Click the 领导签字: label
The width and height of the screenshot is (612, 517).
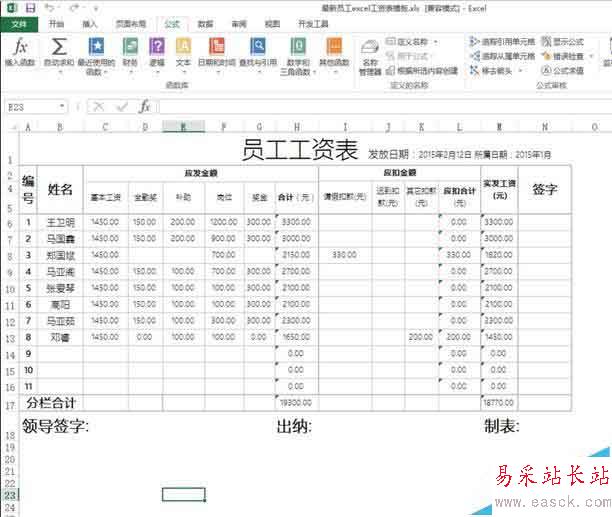tap(55, 426)
